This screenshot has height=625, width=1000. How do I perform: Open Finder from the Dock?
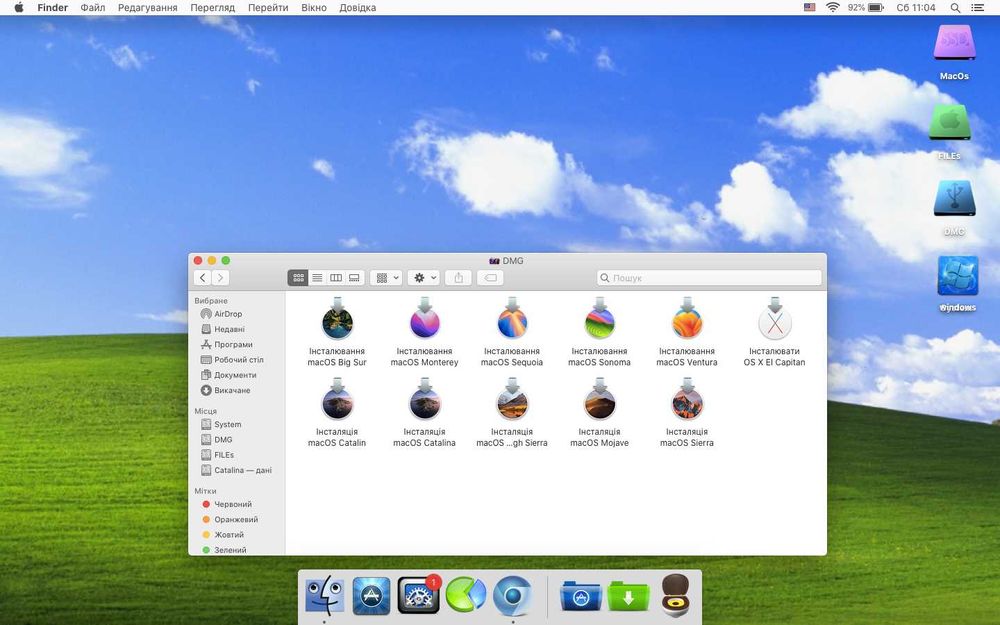click(325, 594)
